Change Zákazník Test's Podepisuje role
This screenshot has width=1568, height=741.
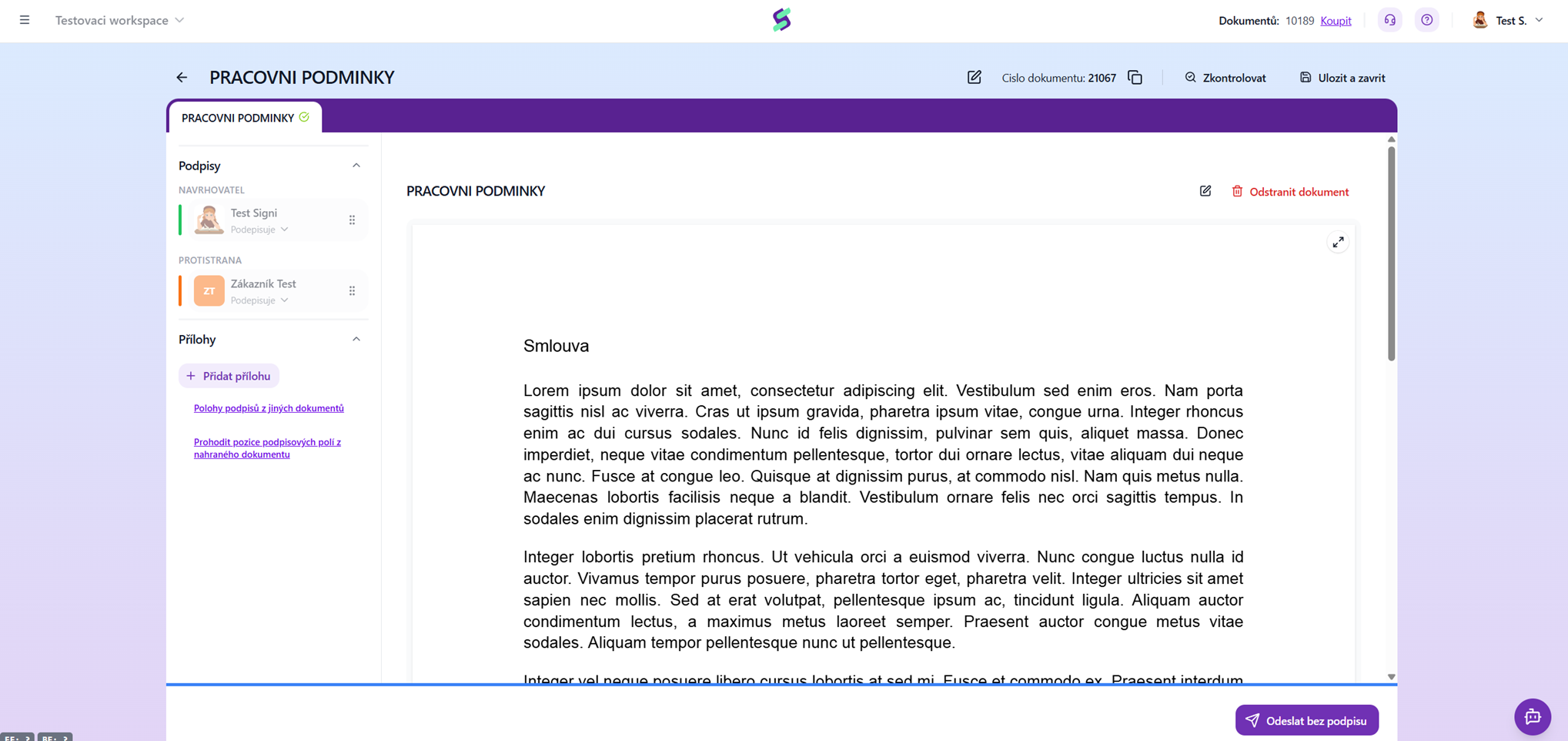click(259, 300)
